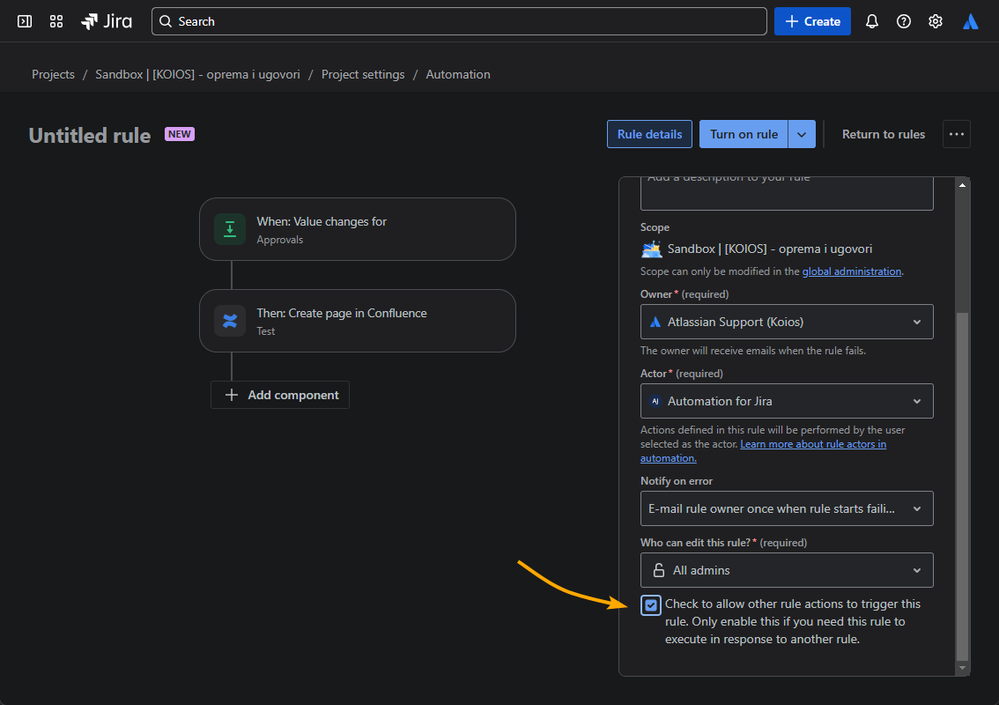Open the Who can edit this rule dropdown
This screenshot has height=705, width=999.
click(786, 570)
